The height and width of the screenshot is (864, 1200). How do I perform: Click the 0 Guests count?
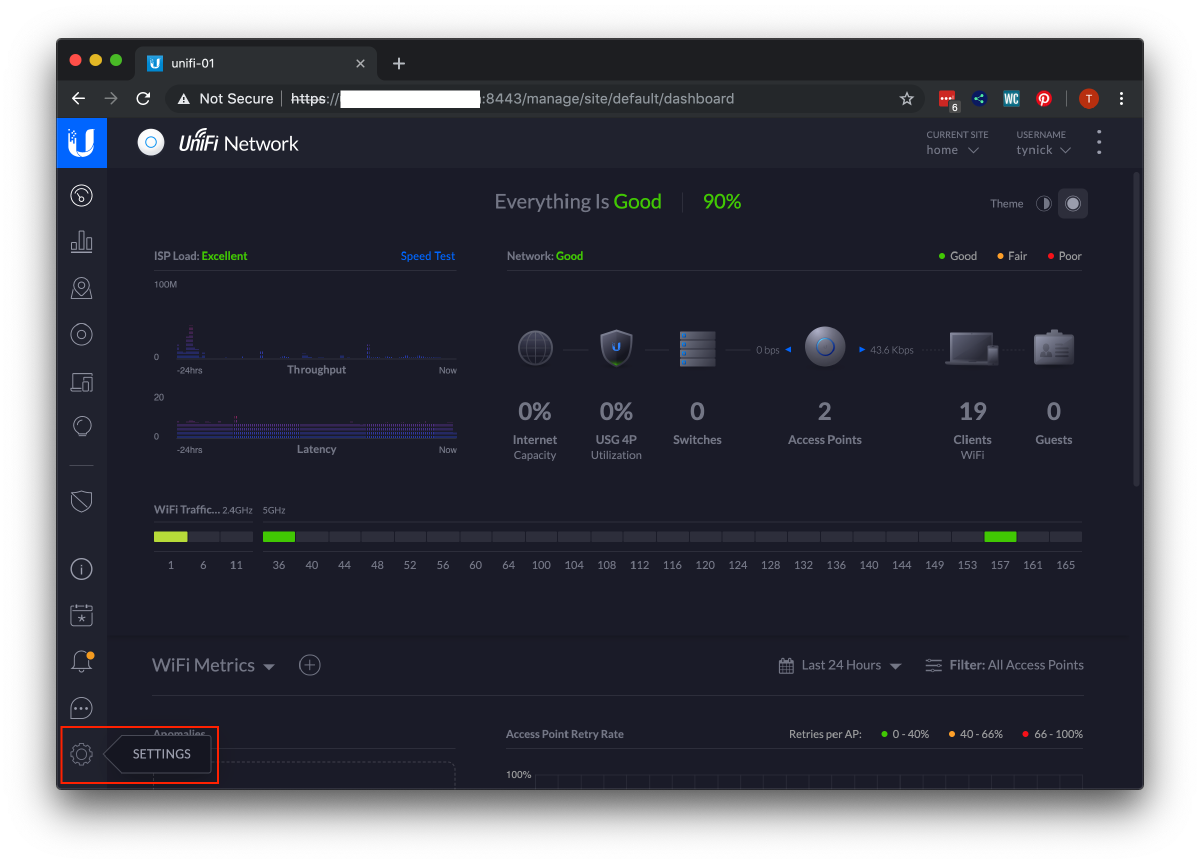pos(1054,411)
